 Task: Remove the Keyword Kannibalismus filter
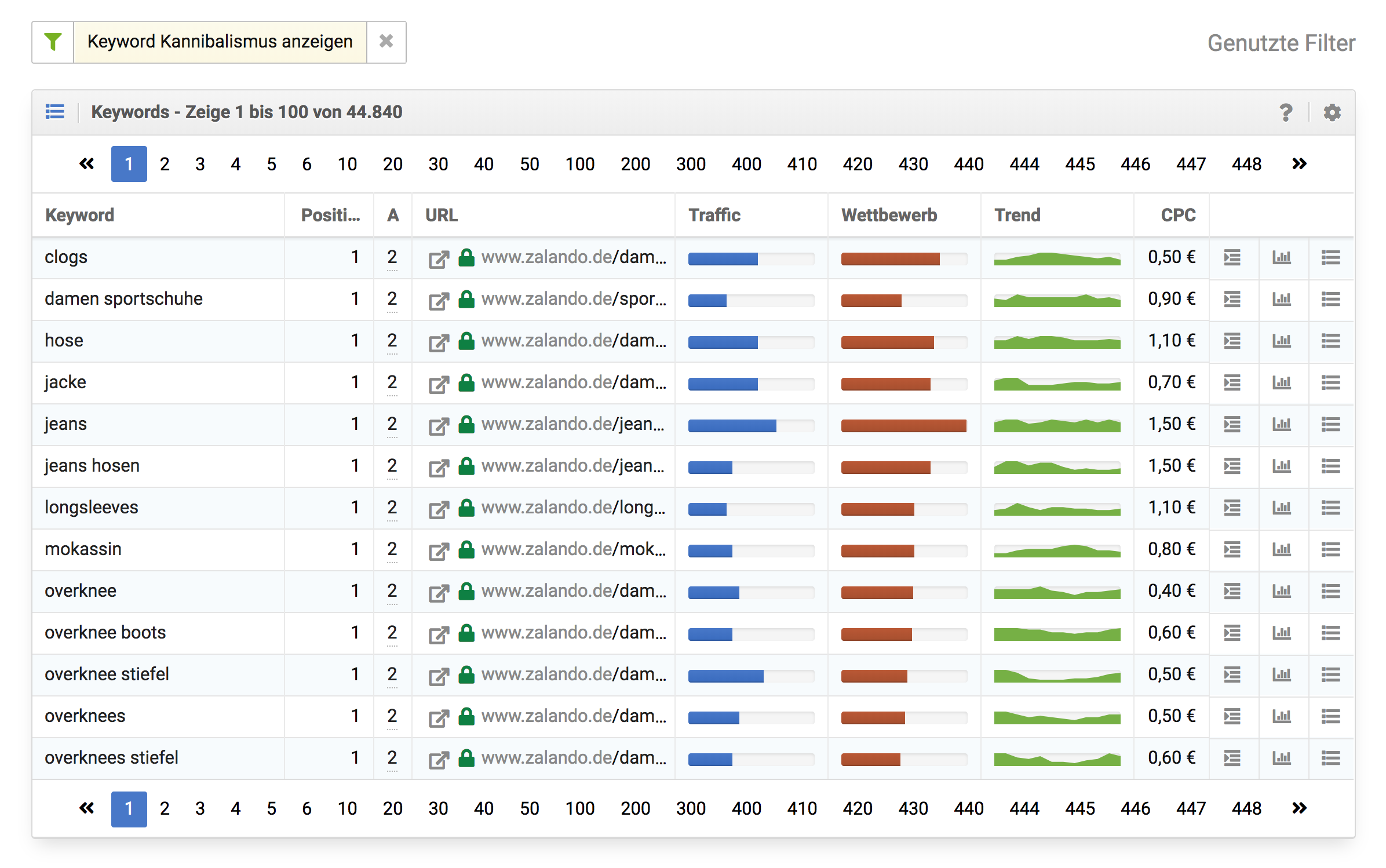386,42
